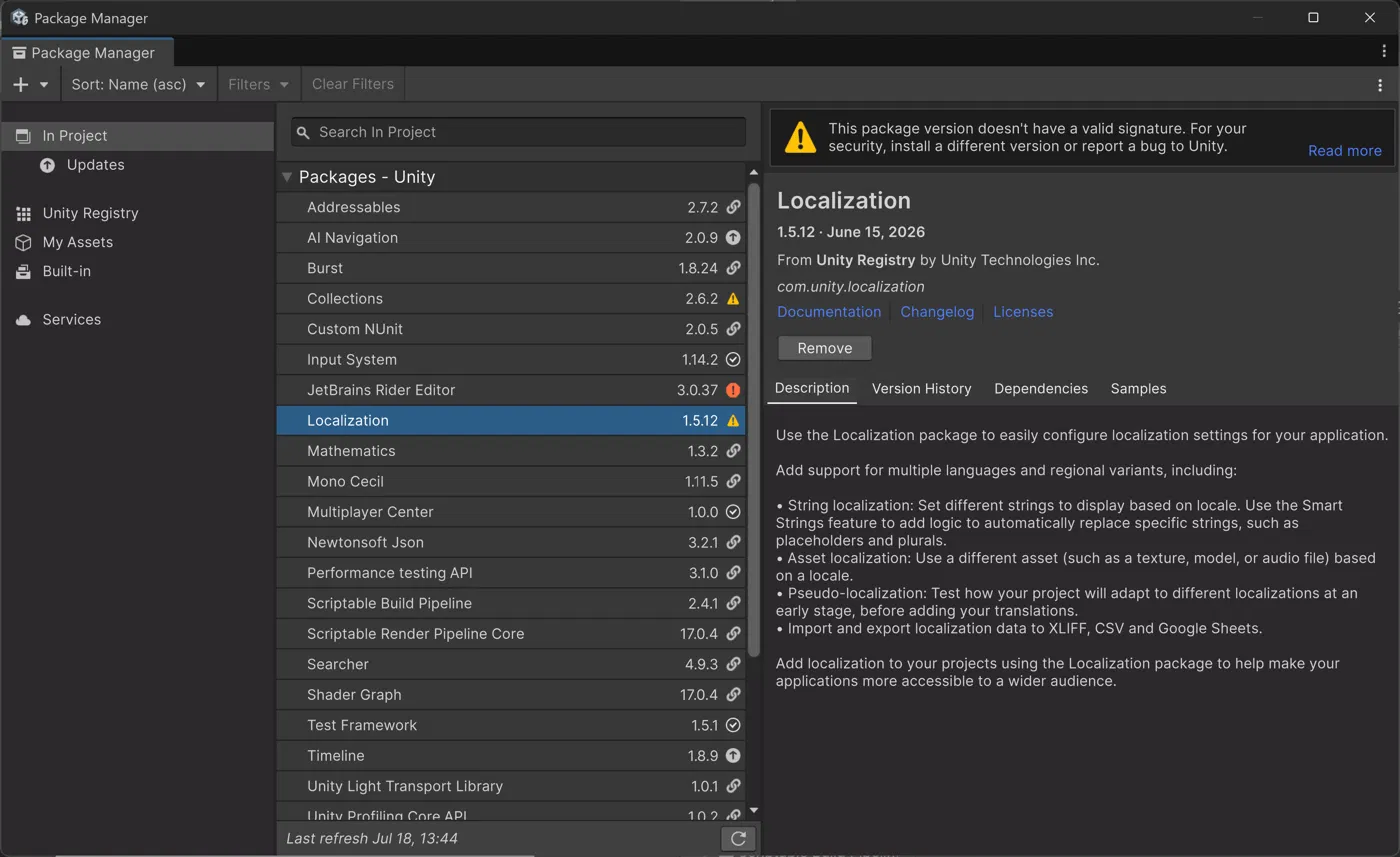Click the Clear Filters button
The image size is (1400, 857).
point(353,84)
